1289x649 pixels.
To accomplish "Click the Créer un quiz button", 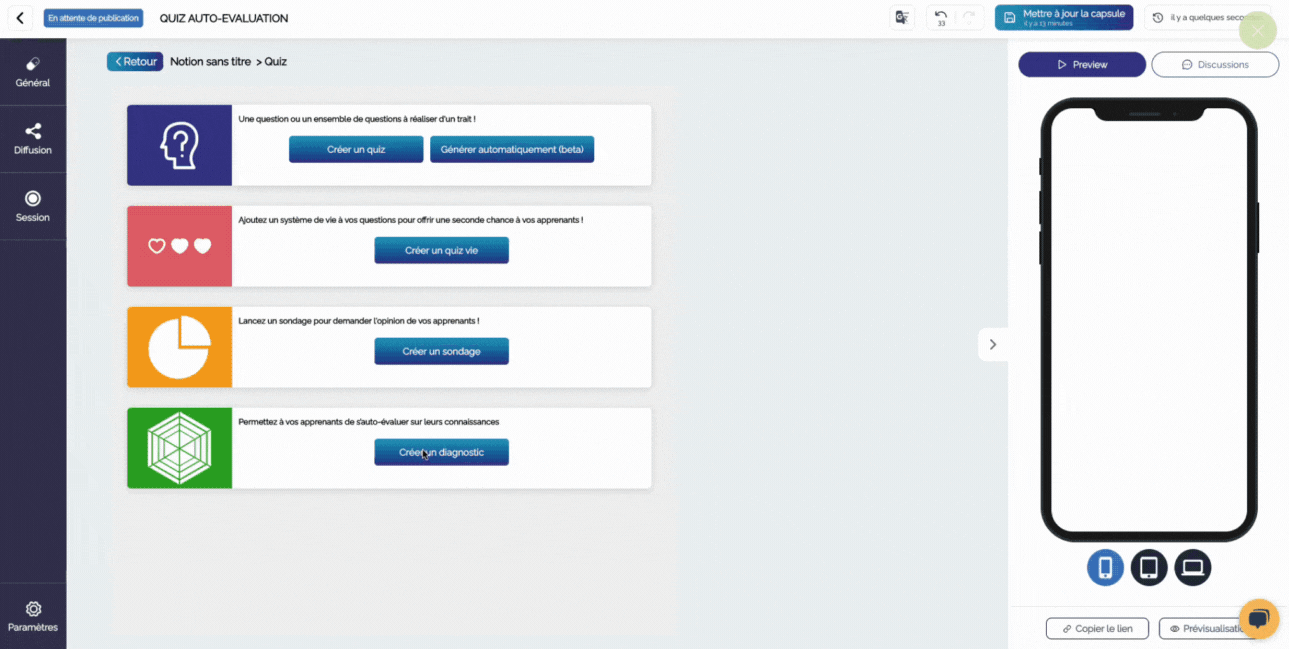I will click(x=356, y=149).
